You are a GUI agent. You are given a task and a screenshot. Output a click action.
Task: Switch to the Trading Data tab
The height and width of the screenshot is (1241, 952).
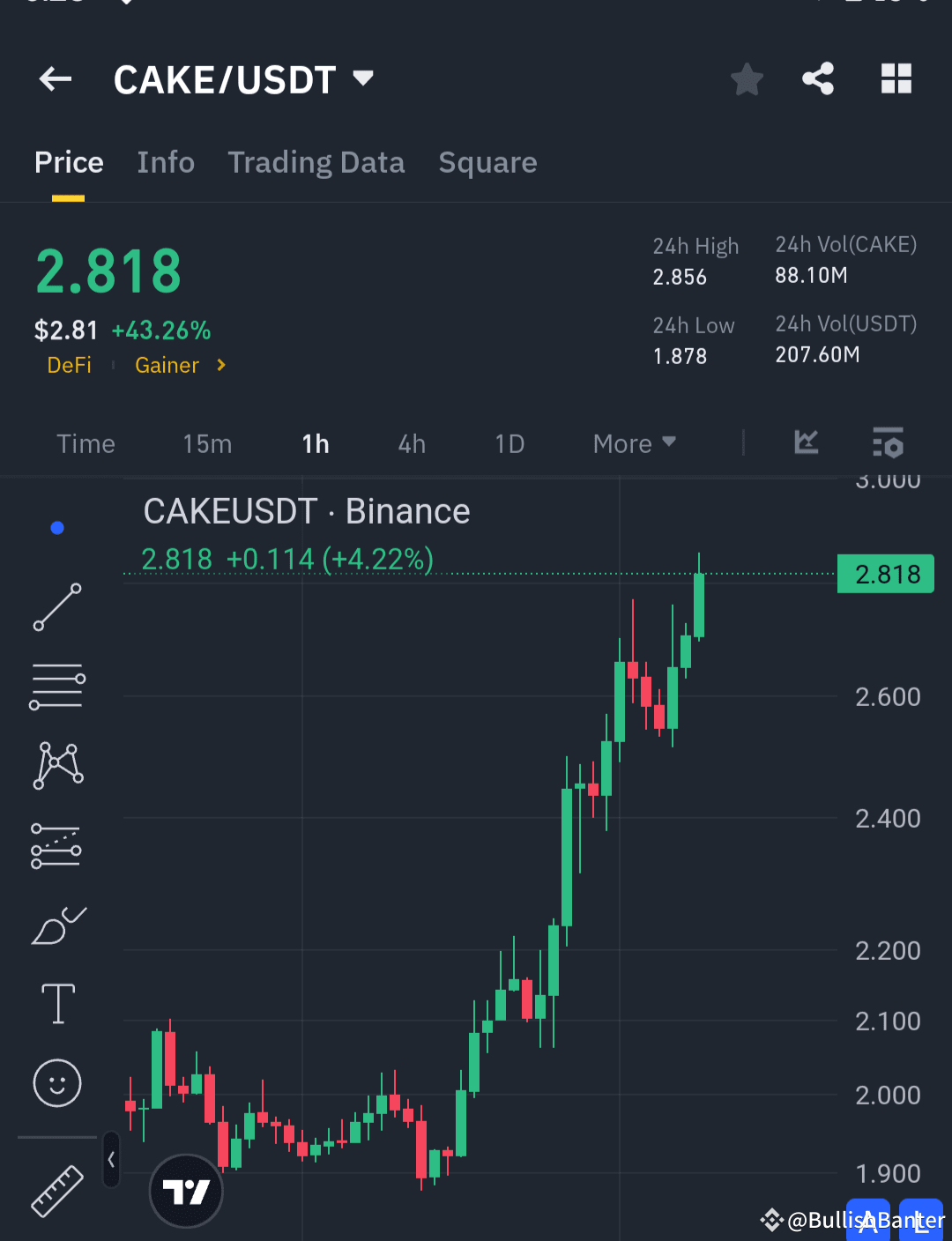[316, 162]
